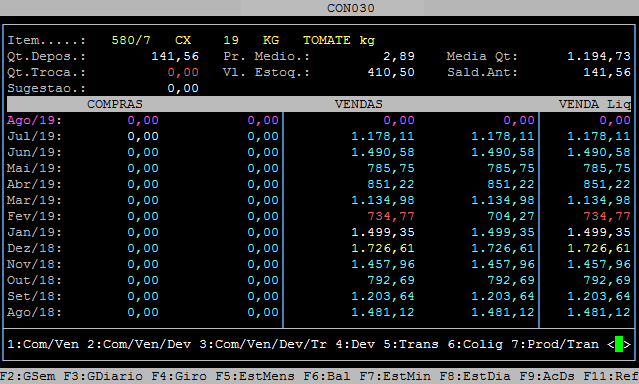Click the Jan/19 row label

[x=34, y=232]
